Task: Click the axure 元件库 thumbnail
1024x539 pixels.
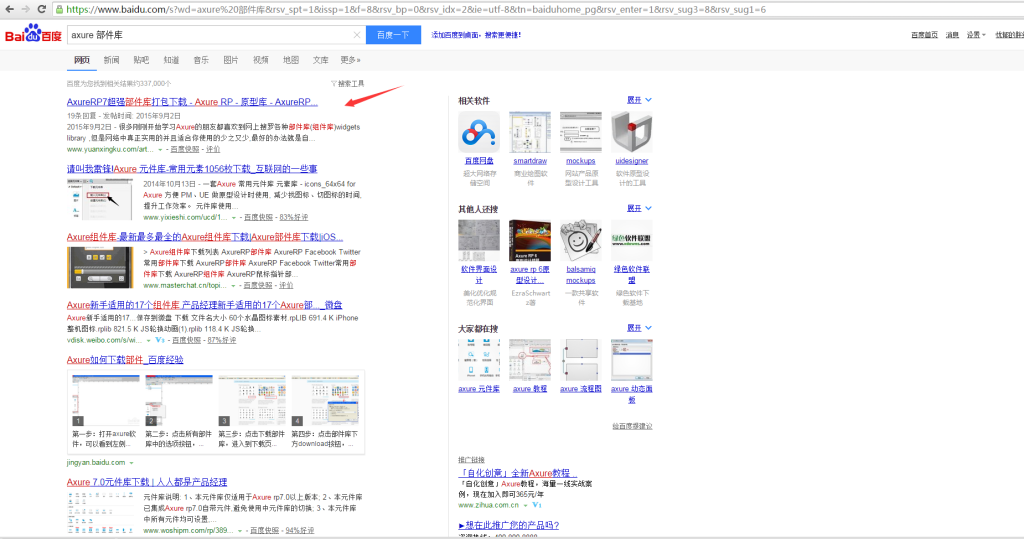Action: (x=479, y=359)
